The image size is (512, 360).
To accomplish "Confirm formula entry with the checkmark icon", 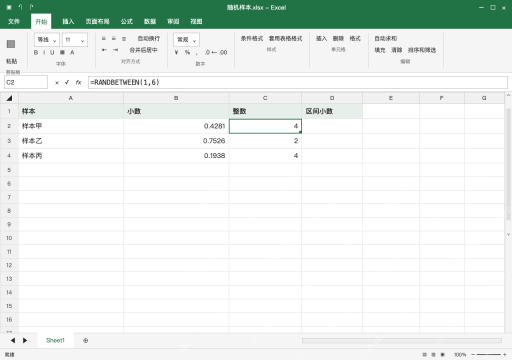I will (x=67, y=82).
